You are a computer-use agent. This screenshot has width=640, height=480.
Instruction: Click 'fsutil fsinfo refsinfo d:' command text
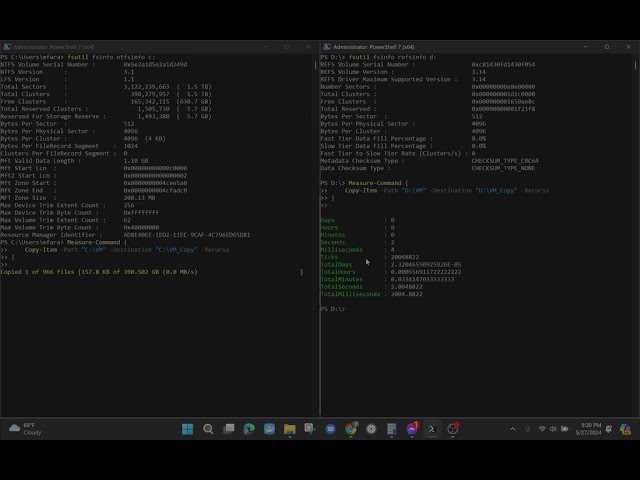[392, 57]
